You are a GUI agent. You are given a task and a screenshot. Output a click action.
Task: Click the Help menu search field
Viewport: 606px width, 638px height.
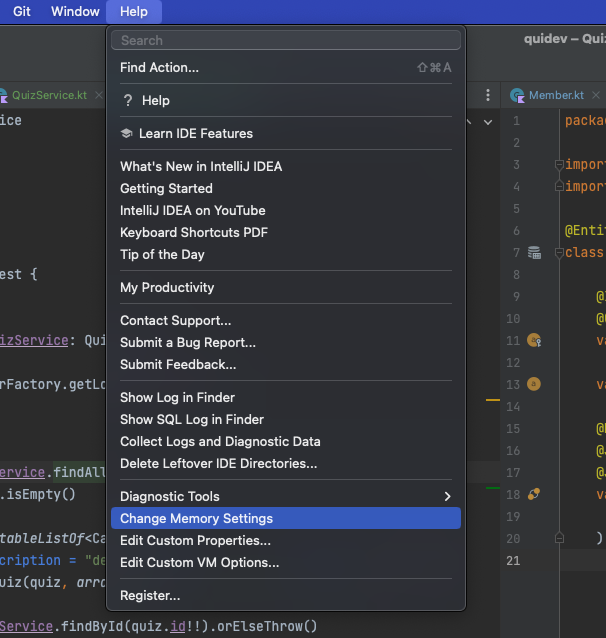(x=286, y=40)
